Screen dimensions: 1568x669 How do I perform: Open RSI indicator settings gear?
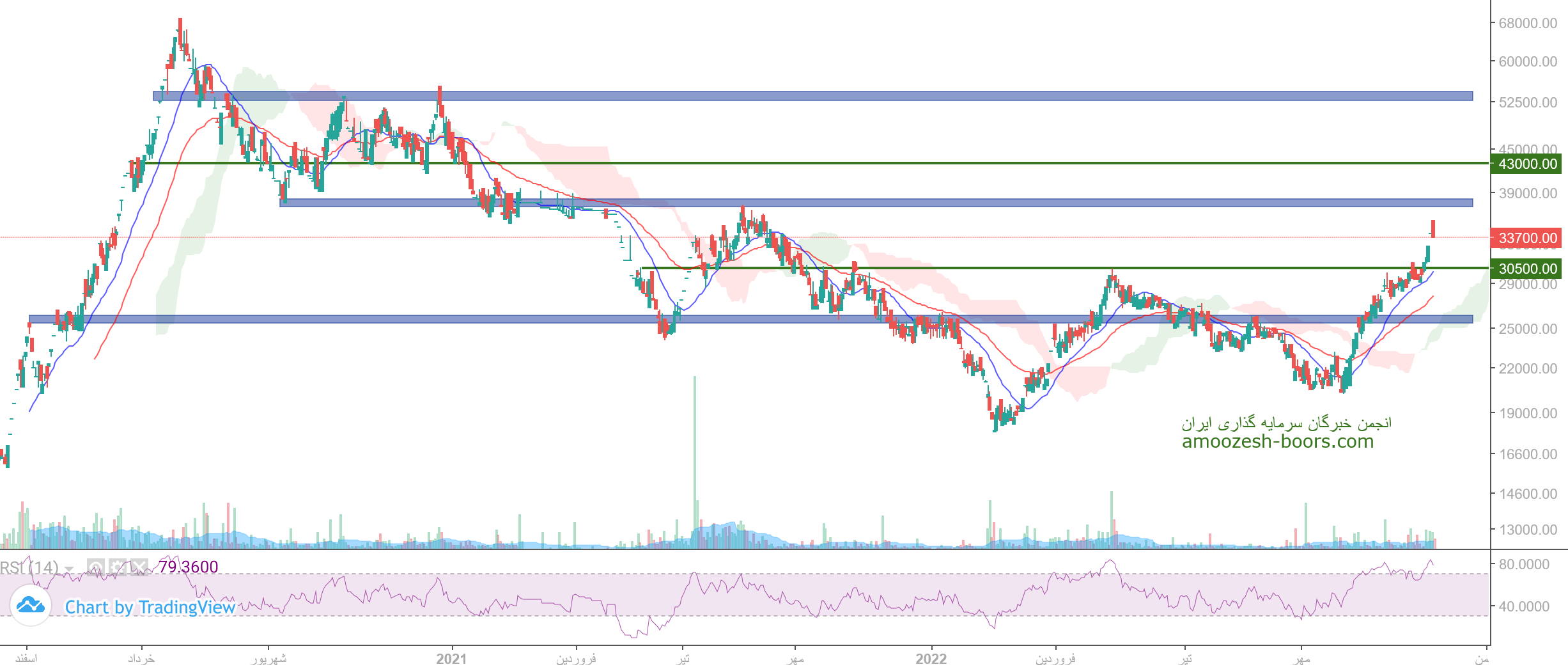(x=118, y=567)
